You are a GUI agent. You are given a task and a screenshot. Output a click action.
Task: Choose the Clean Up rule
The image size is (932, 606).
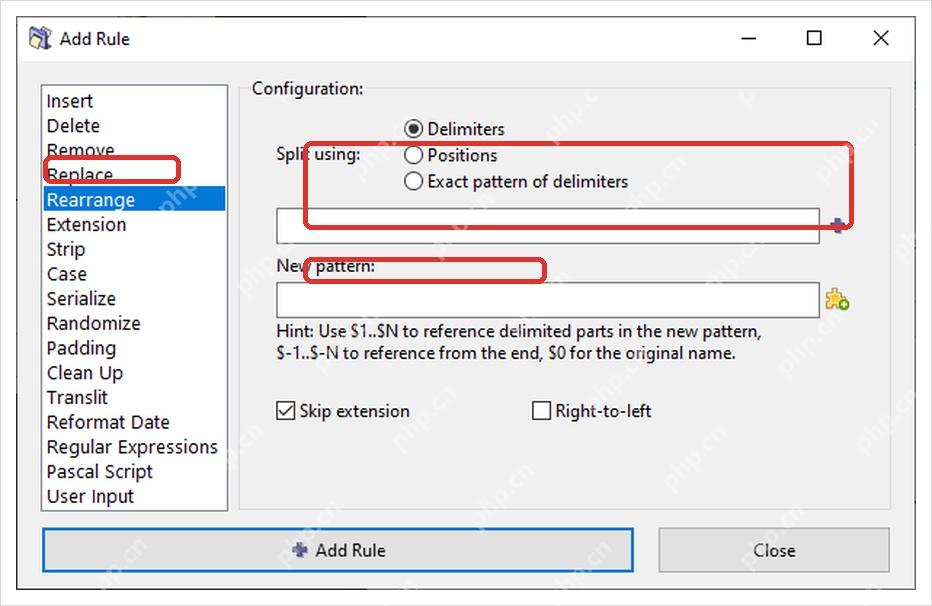point(134,373)
